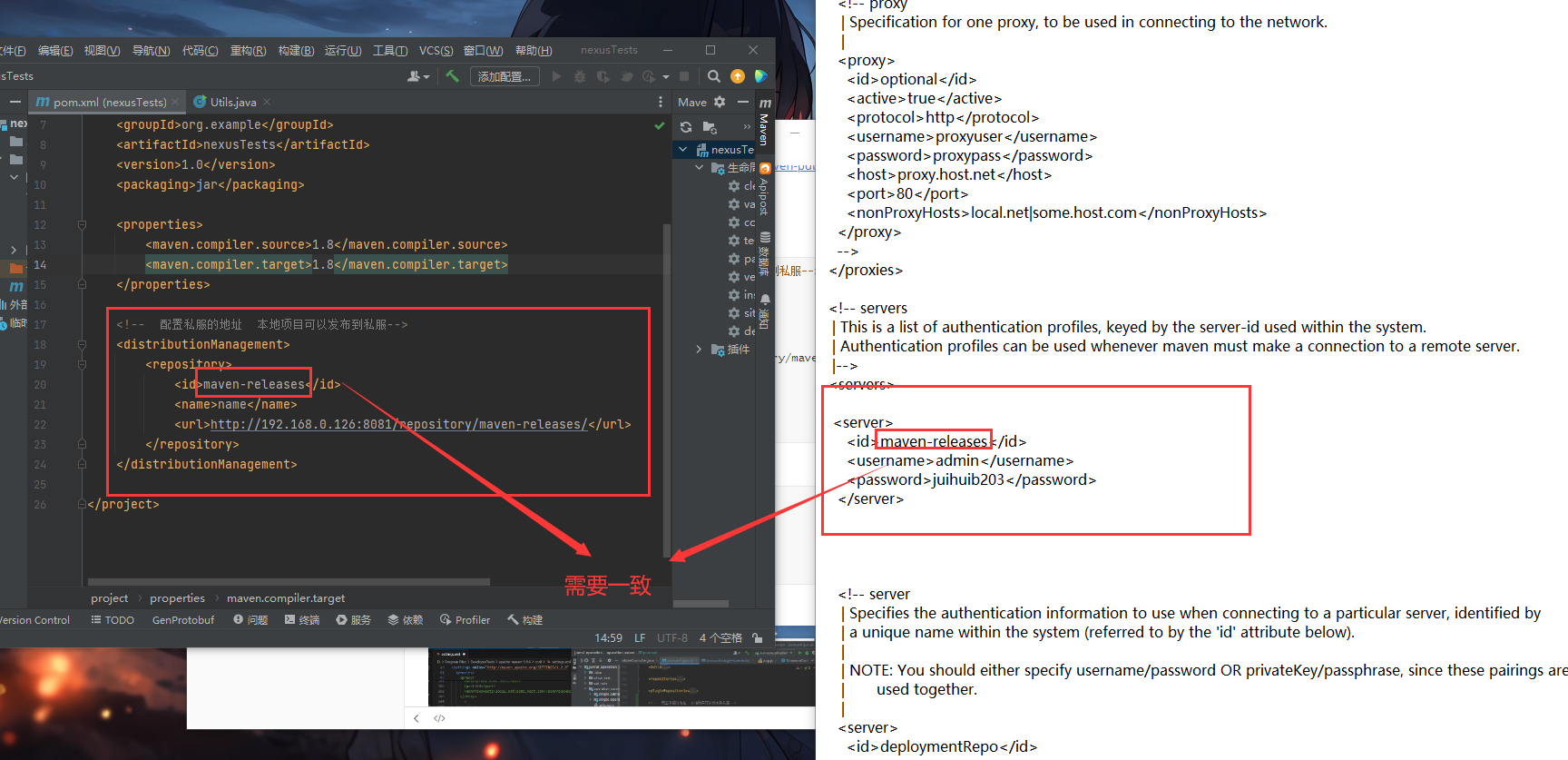
Task: Open the 窗口(W) Window menu
Action: 483,50
